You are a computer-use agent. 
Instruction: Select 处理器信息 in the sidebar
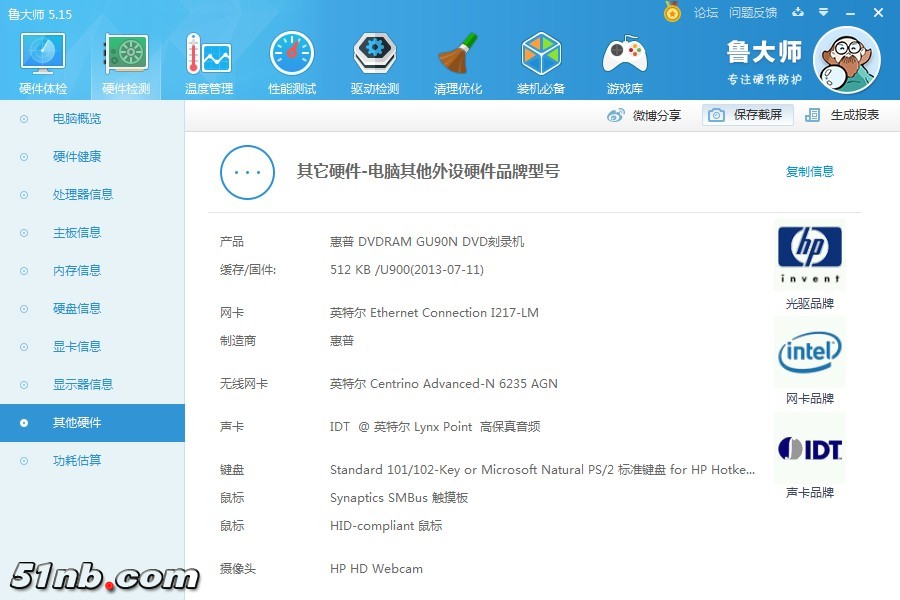(x=83, y=195)
